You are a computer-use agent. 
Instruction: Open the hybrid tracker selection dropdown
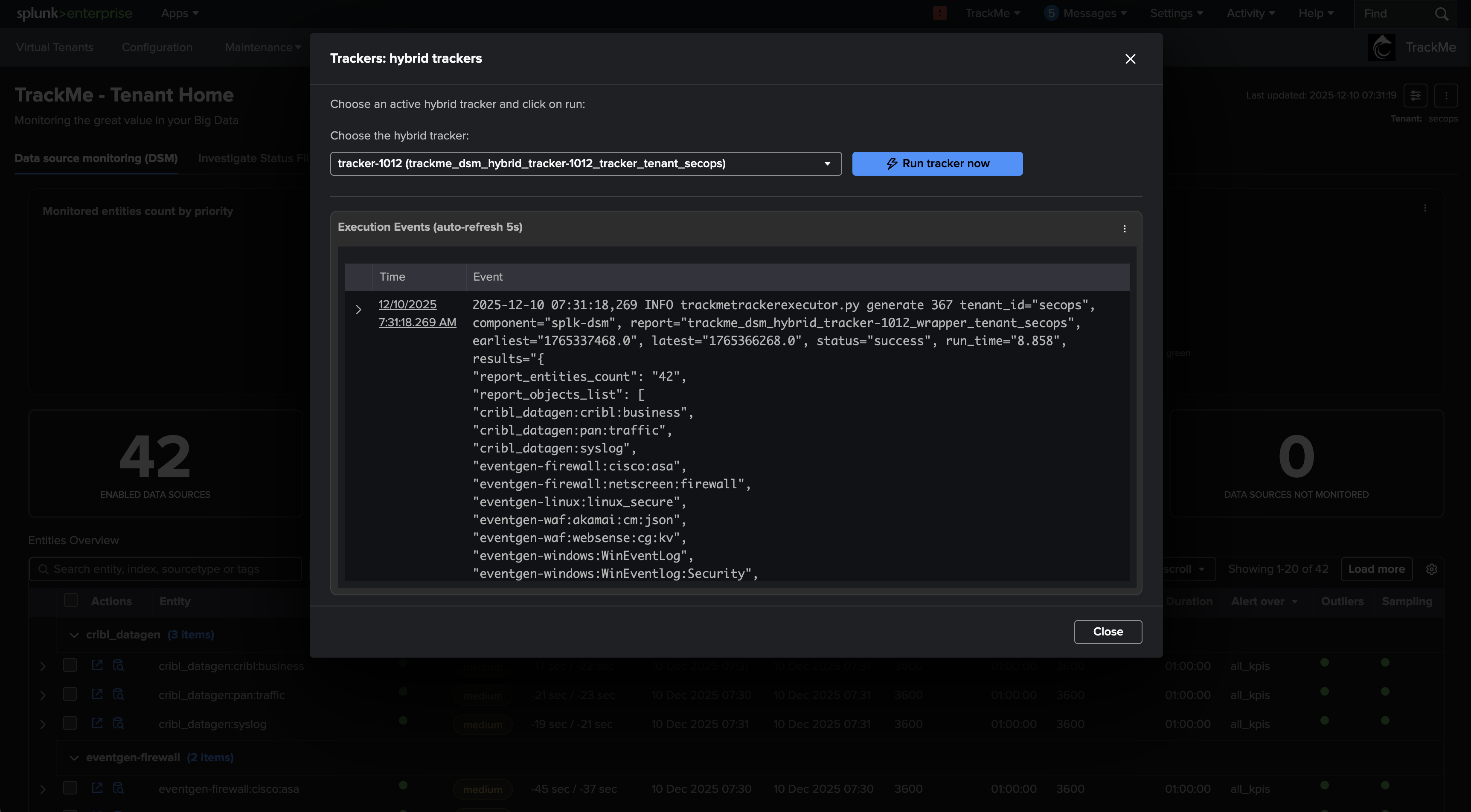(585, 163)
